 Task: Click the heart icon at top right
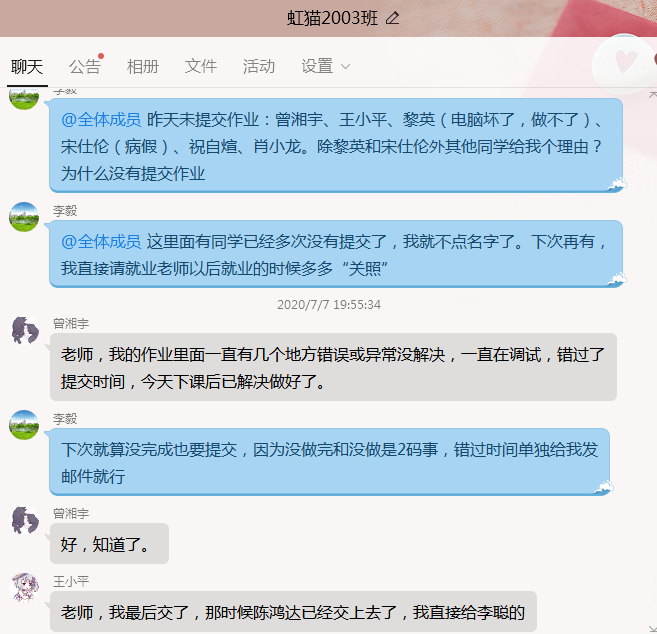(x=626, y=62)
